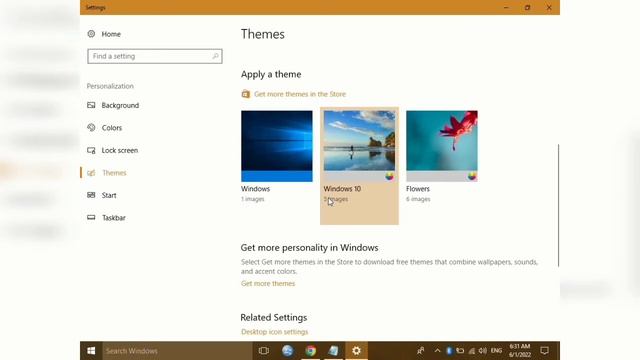Close the Settings window
Image resolution: width=640 pixels, height=360 pixels.
pos(549,7)
